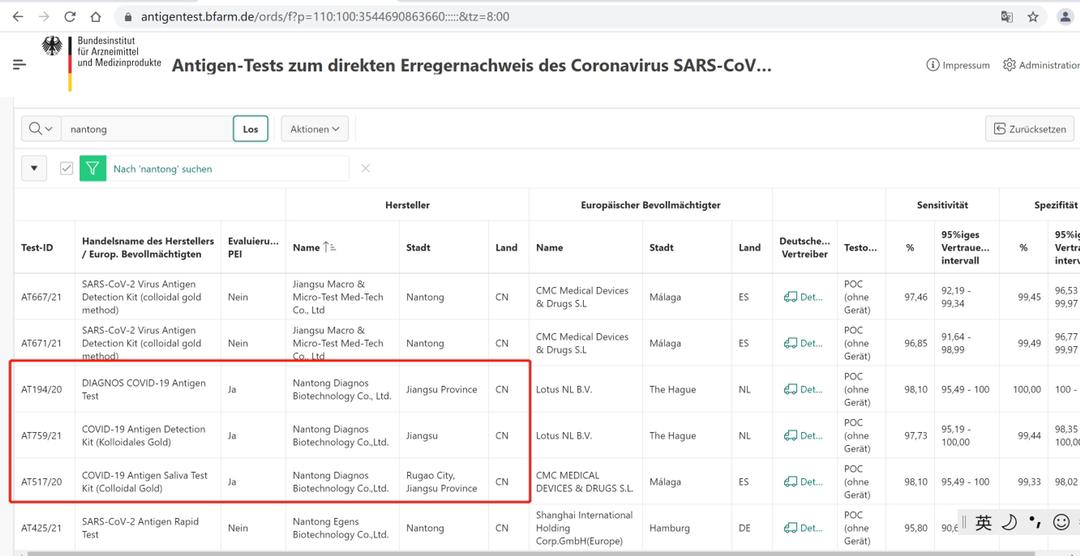Go to the browser home page

click(95, 17)
